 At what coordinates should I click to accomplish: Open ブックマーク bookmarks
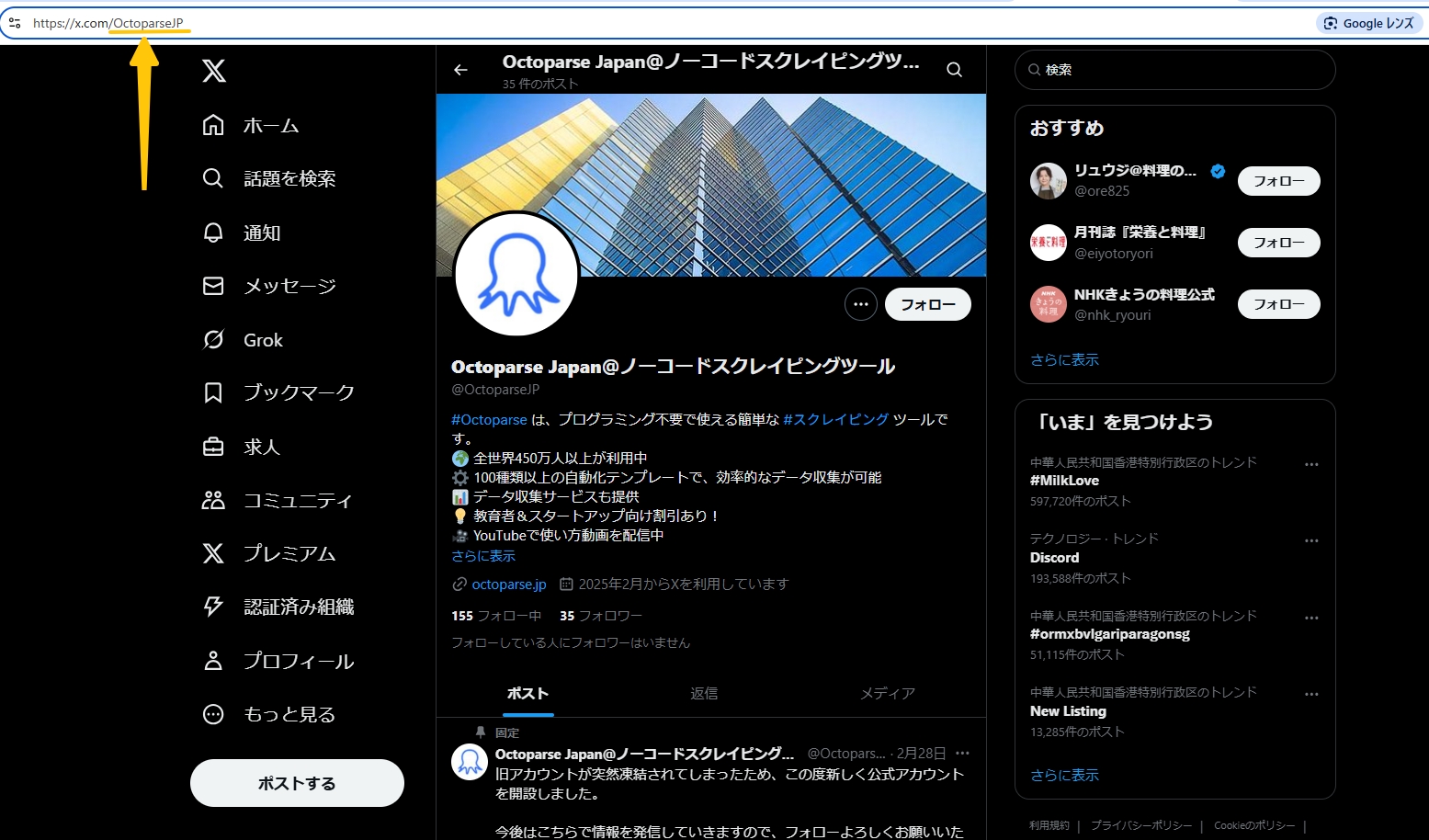[x=278, y=392]
